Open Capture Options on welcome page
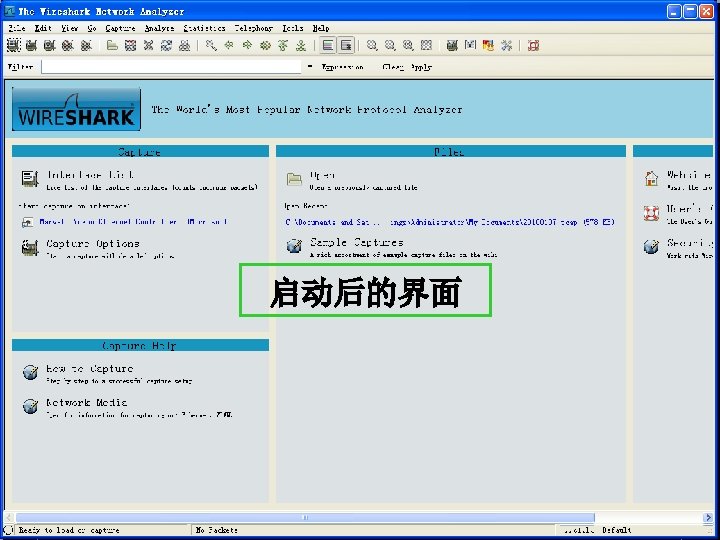This screenshot has width=720, height=540. [x=93, y=243]
